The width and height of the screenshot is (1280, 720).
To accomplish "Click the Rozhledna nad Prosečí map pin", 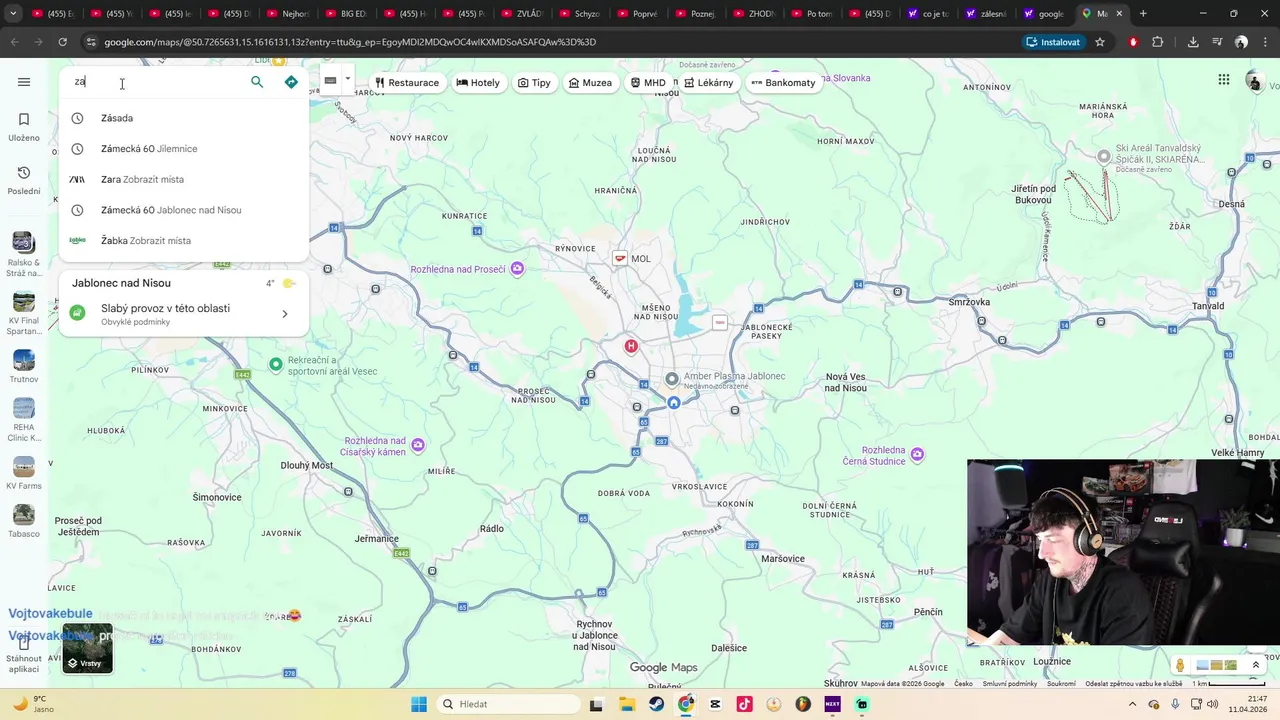I will tap(517, 268).
